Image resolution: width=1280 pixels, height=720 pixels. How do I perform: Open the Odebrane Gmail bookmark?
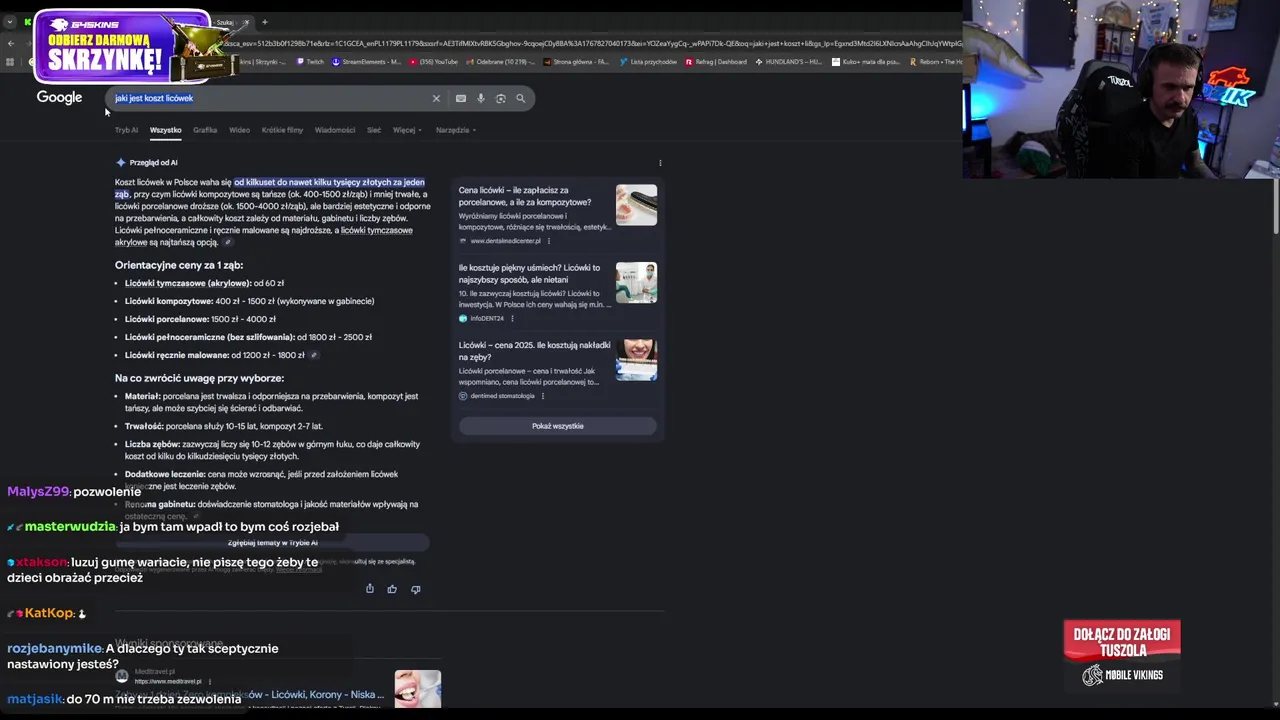[501, 62]
